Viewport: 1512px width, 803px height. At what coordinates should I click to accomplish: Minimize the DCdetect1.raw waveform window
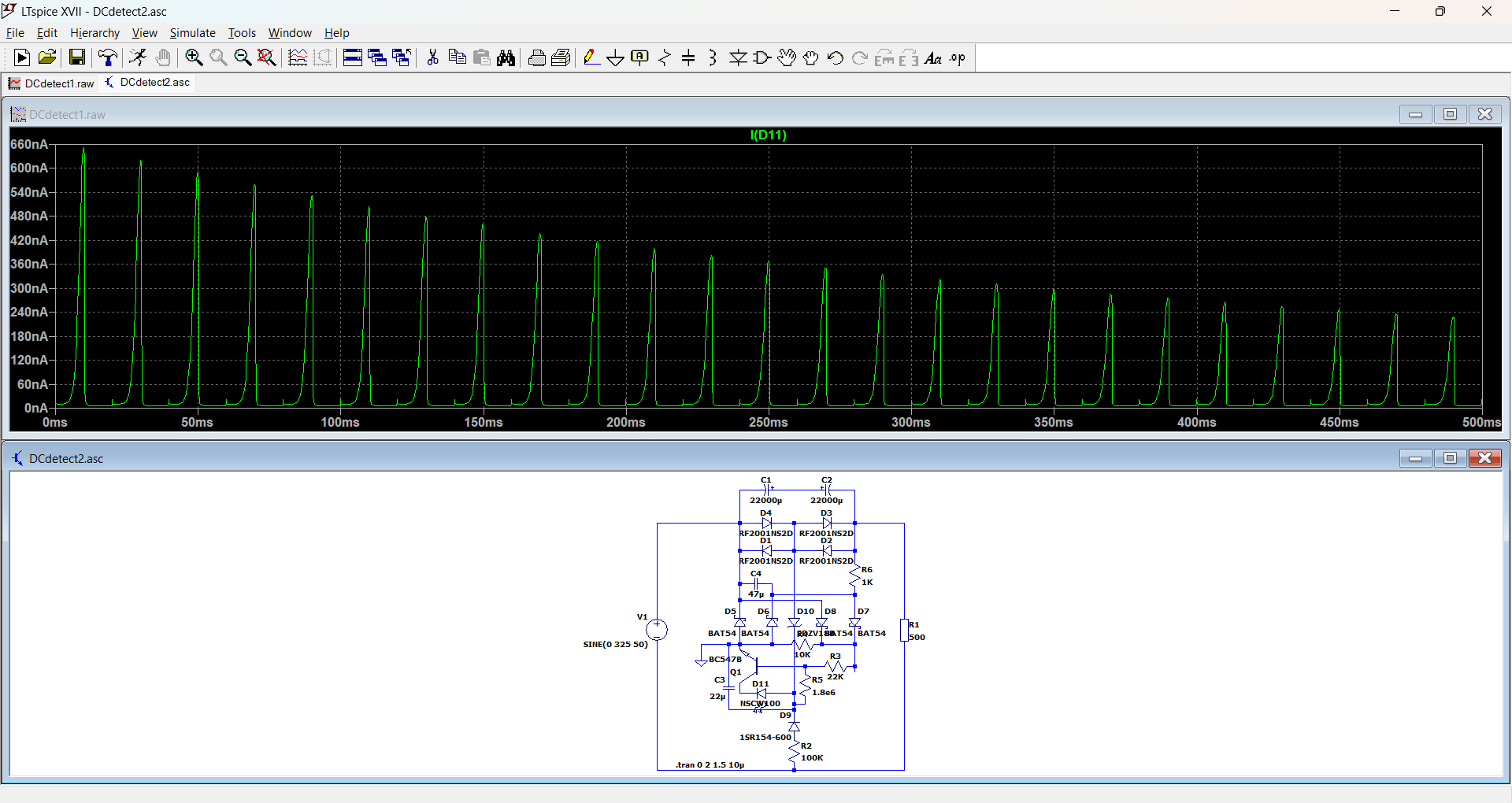[1415, 114]
